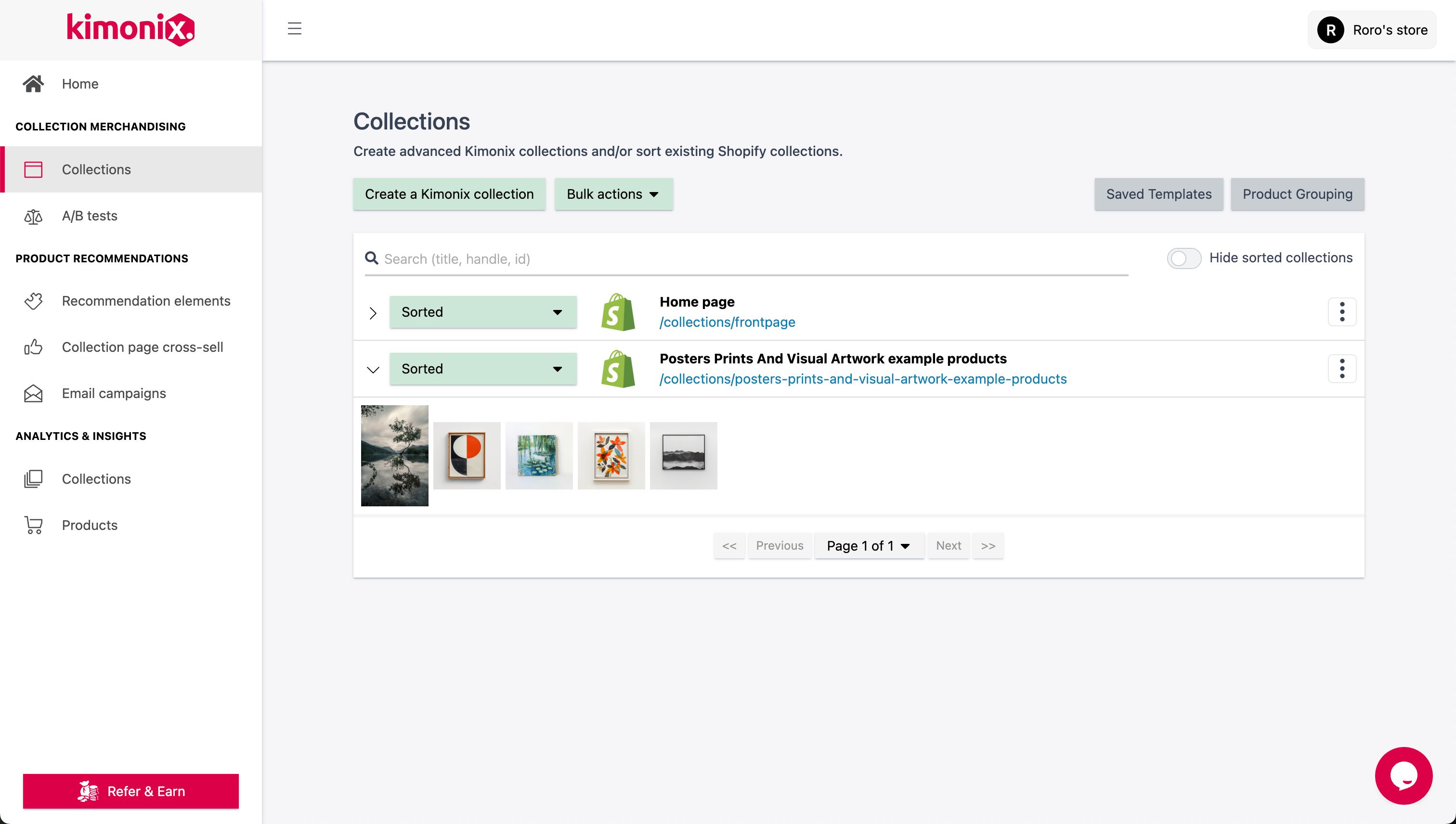Click the Shopify icon next to Home page
This screenshot has height=824, width=1456.
click(619, 311)
